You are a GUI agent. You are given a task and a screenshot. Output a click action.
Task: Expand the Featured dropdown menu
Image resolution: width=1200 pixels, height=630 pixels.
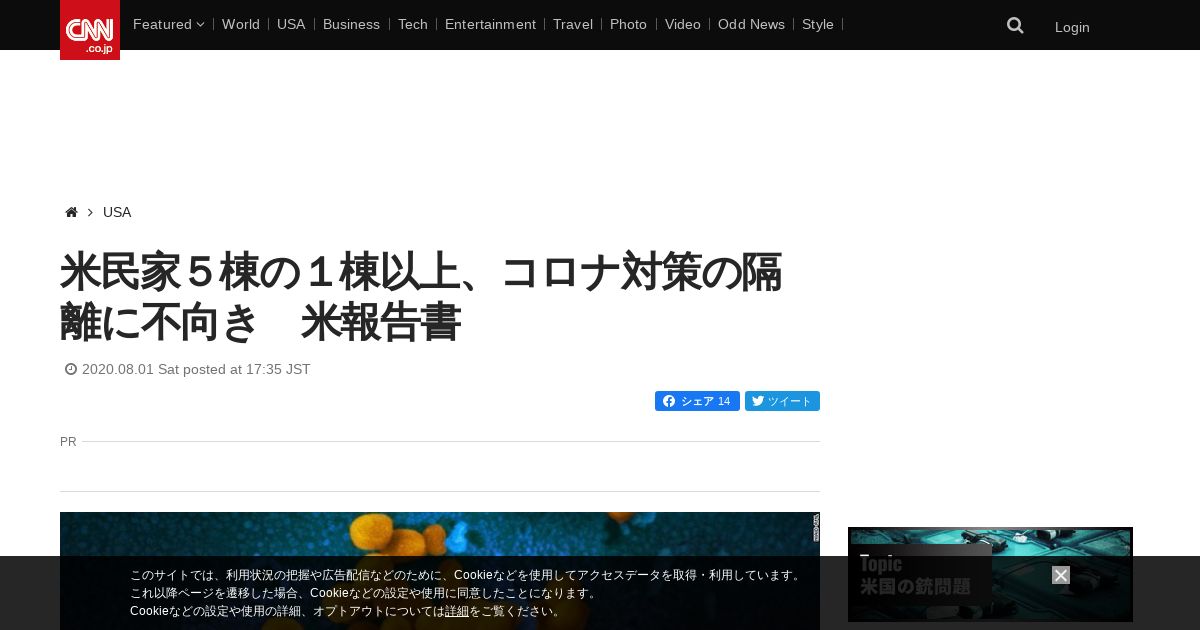tap(168, 24)
